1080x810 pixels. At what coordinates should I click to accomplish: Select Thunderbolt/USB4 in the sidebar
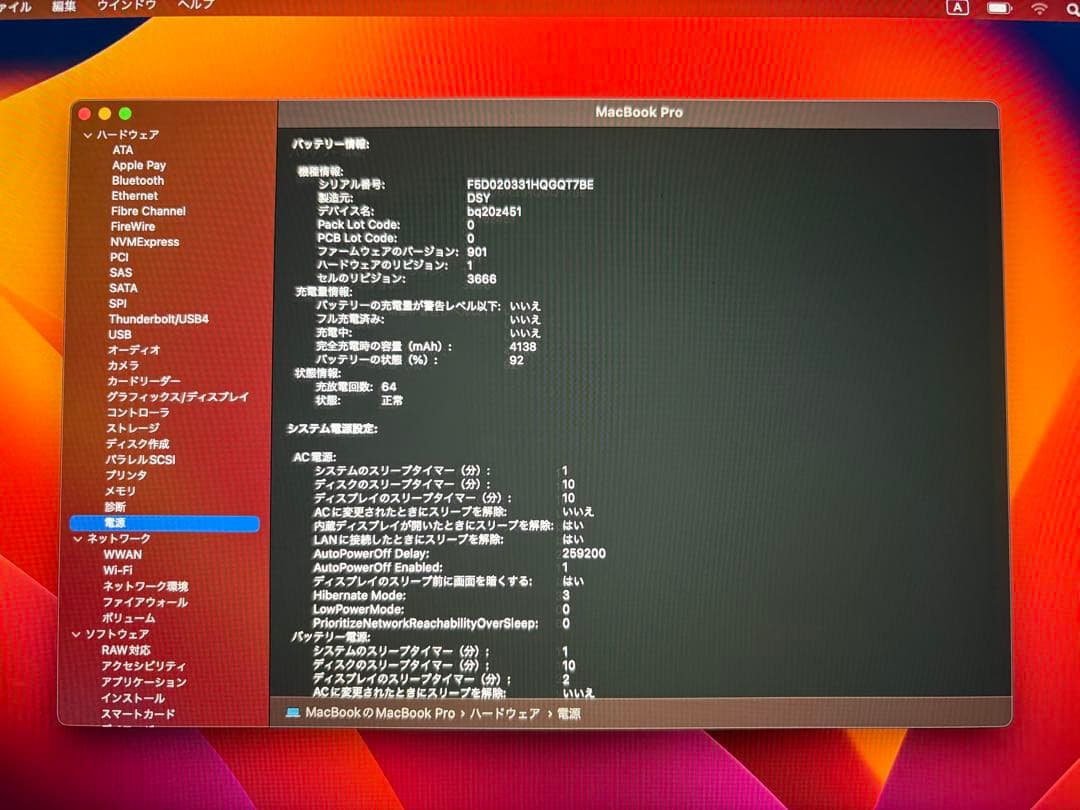(158, 319)
